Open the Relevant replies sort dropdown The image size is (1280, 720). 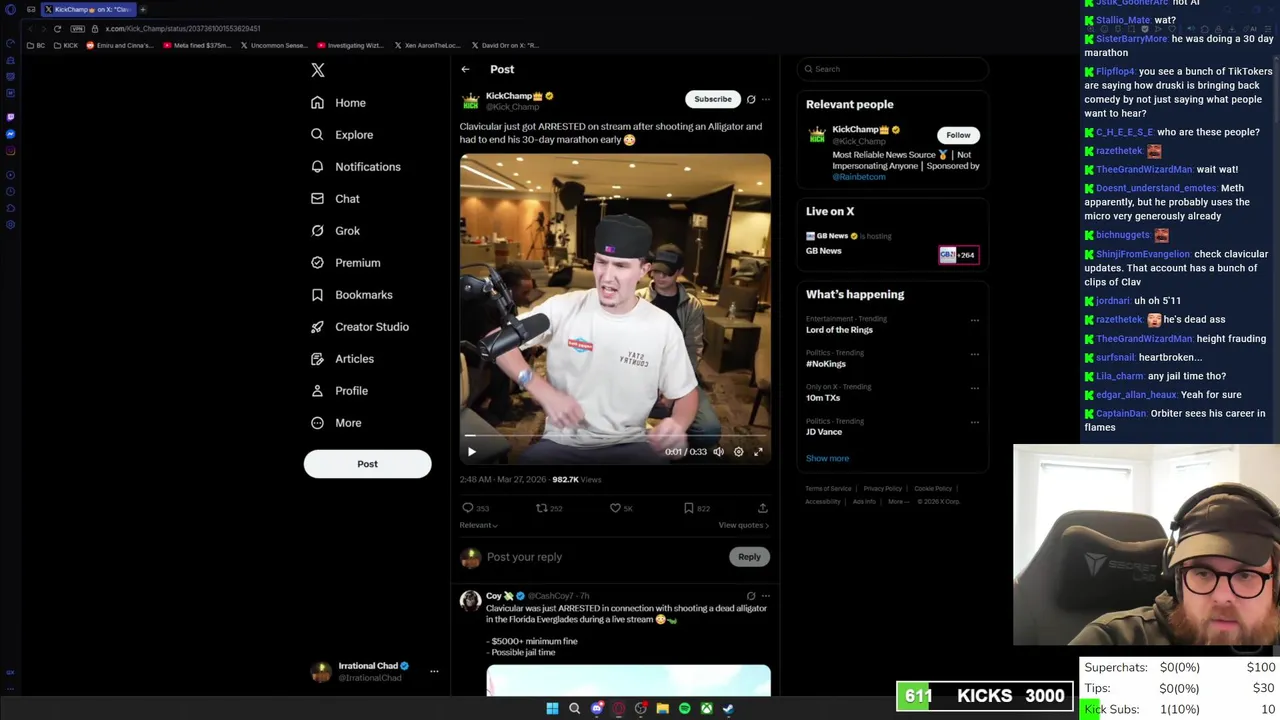[478, 525]
